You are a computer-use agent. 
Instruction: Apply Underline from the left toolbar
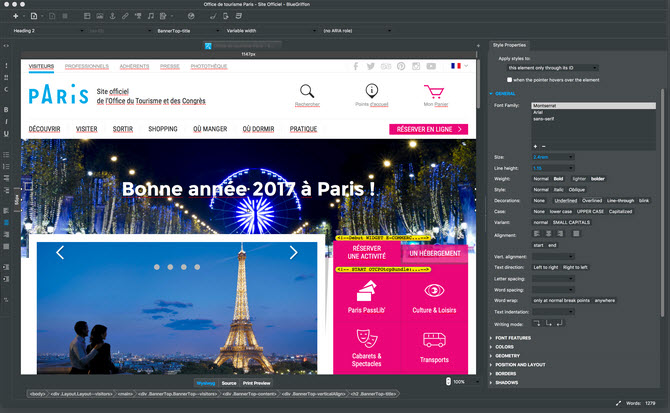[x=6, y=134]
